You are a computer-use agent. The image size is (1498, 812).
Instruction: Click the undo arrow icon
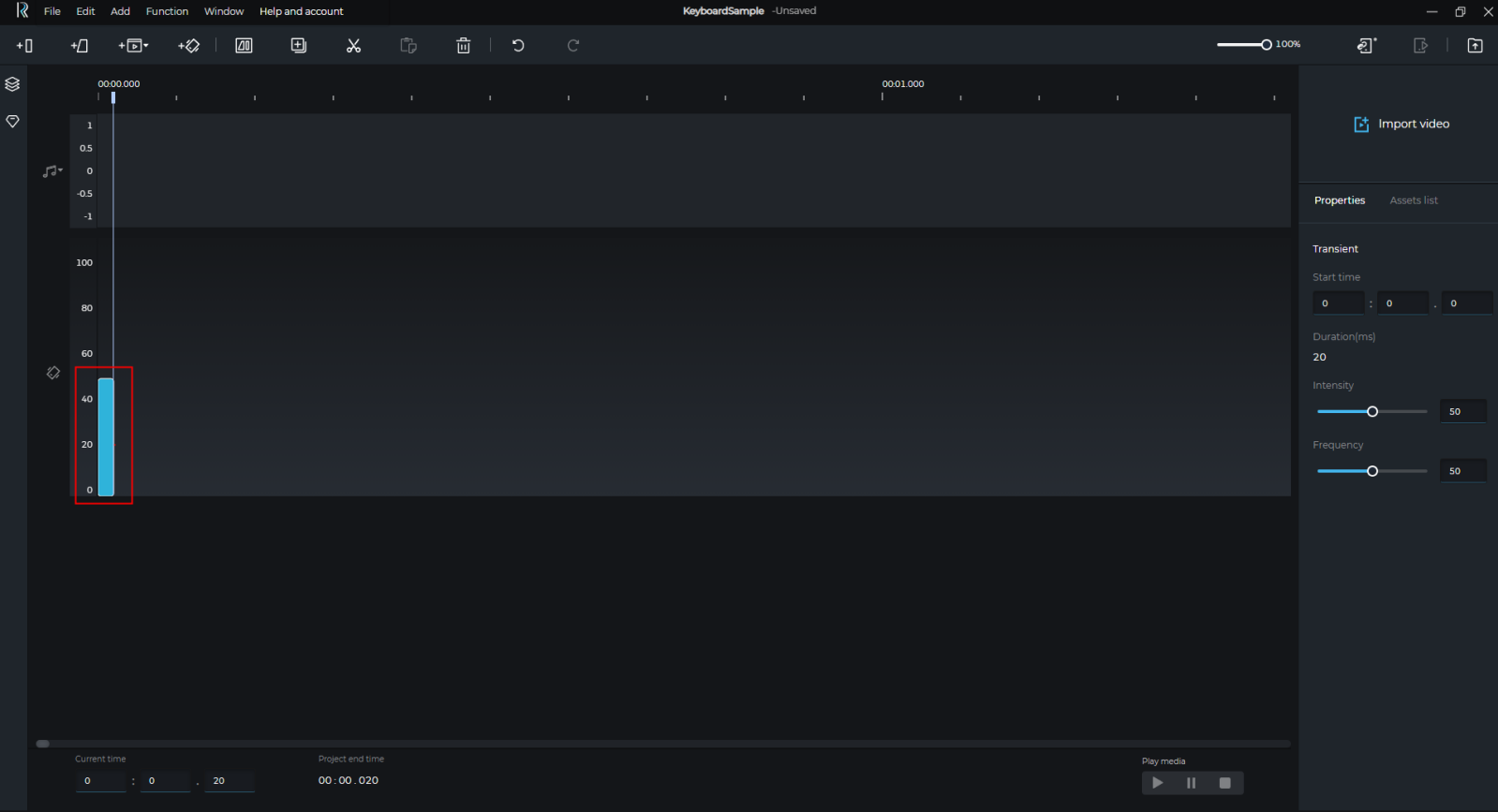[518, 46]
